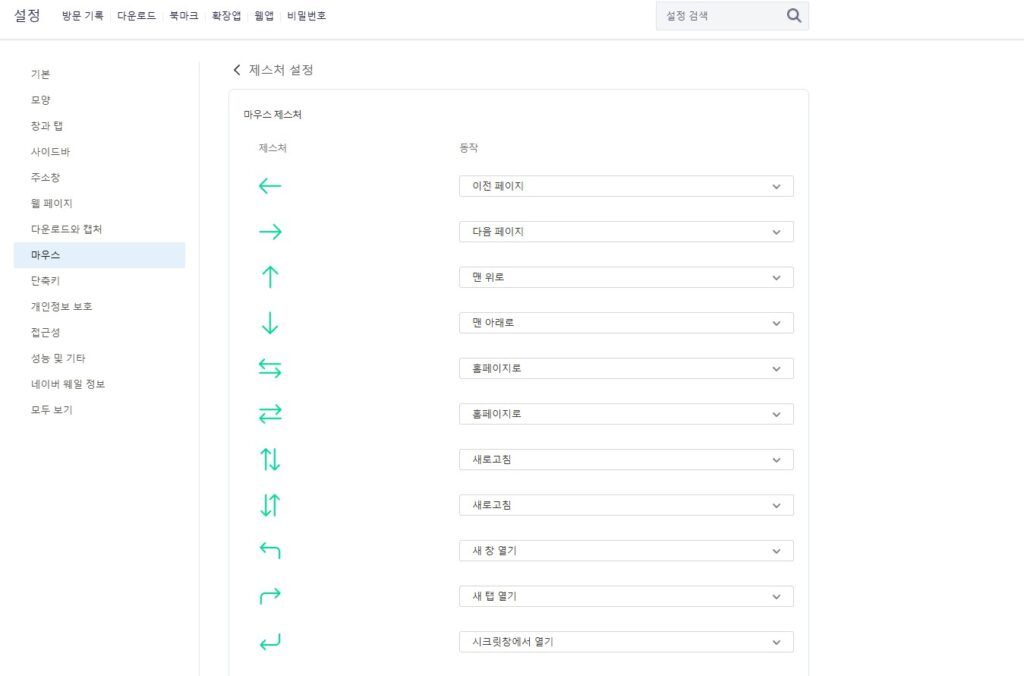
Task: Select 다운로드와 캡처 in the sidebar
Action: point(99,229)
